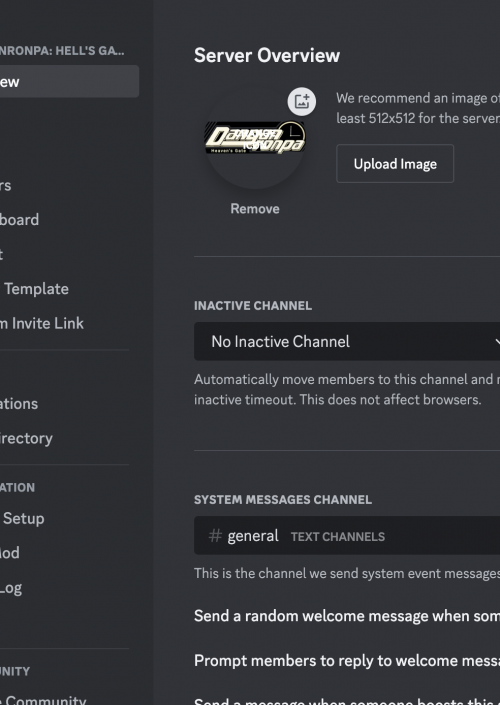Remove the server icon via Remove link
Image resolution: width=500 pixels, height=705 pixels.
point(255,209)
